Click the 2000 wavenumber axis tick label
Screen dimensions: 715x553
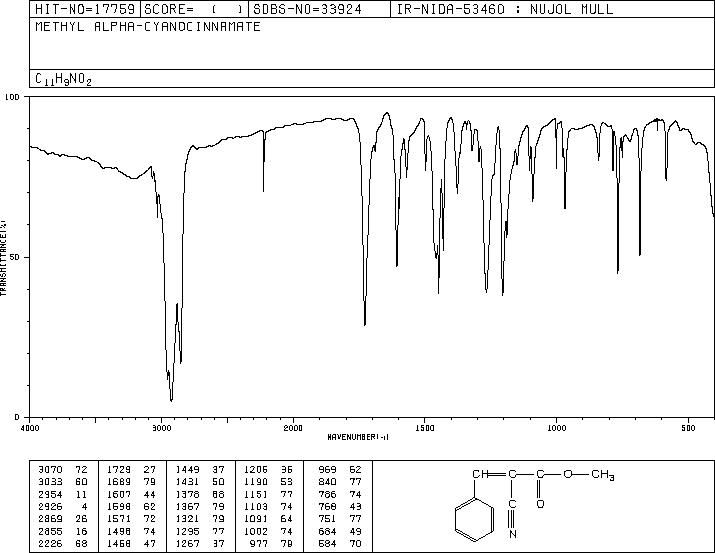point(293,428)
